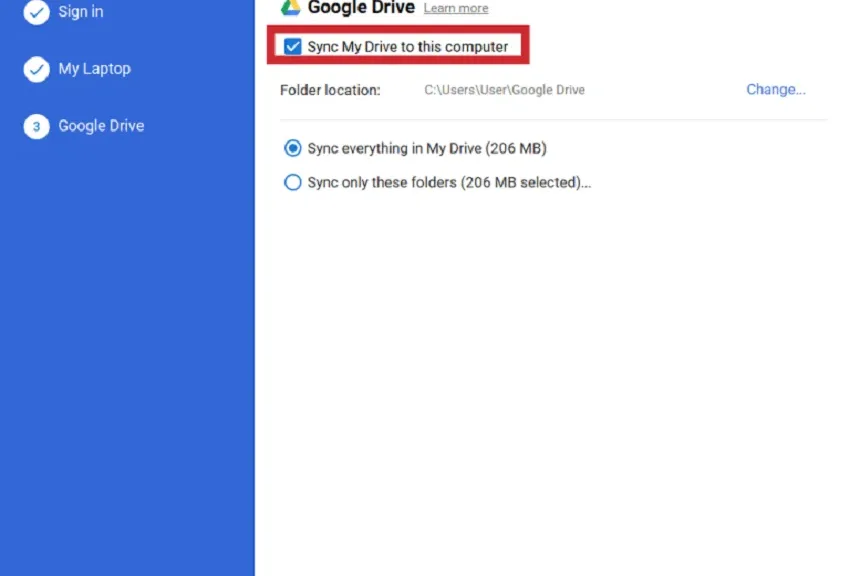This screenshot has width=850, height=576.
Task: Click the Google Drive heading text
Action: click(x=361, y=8)
